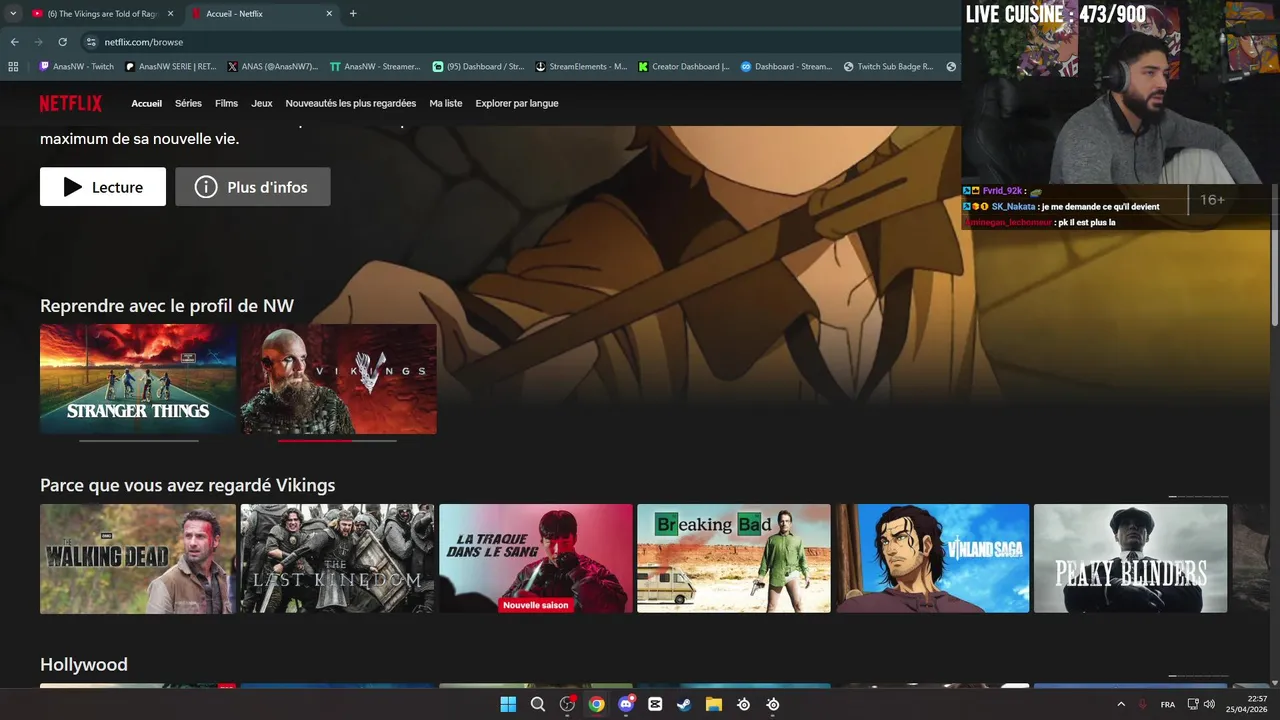This screenshot has height=720, width=1280.
Task: Click the site info icon in address bar
Action: tap(91, 42)
